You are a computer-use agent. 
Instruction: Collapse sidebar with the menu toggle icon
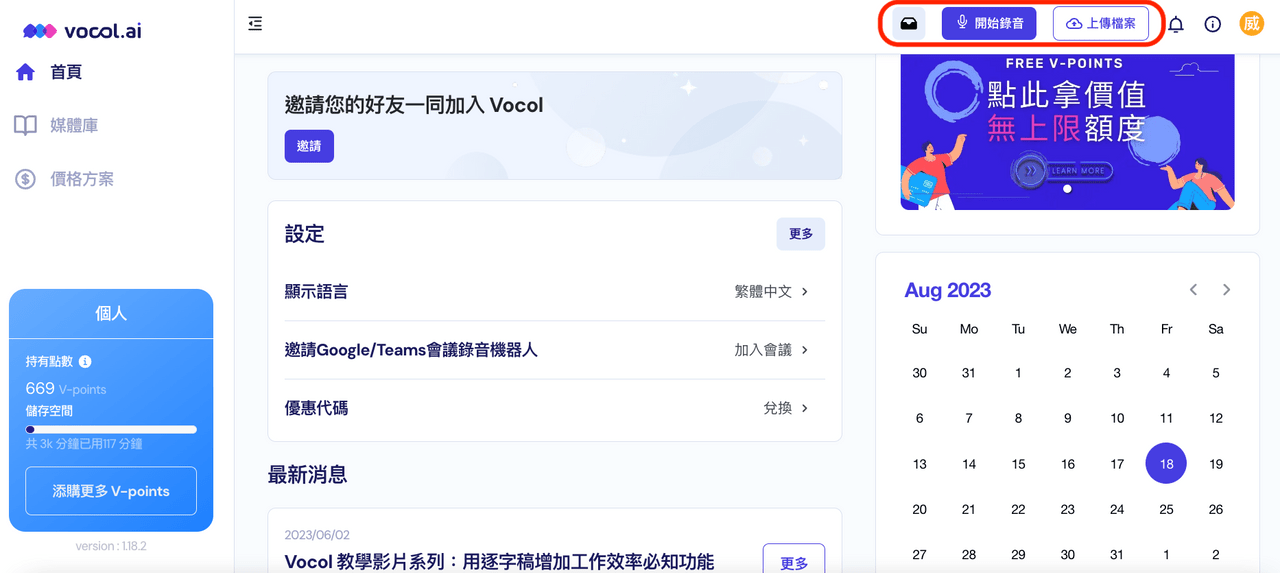255,23
